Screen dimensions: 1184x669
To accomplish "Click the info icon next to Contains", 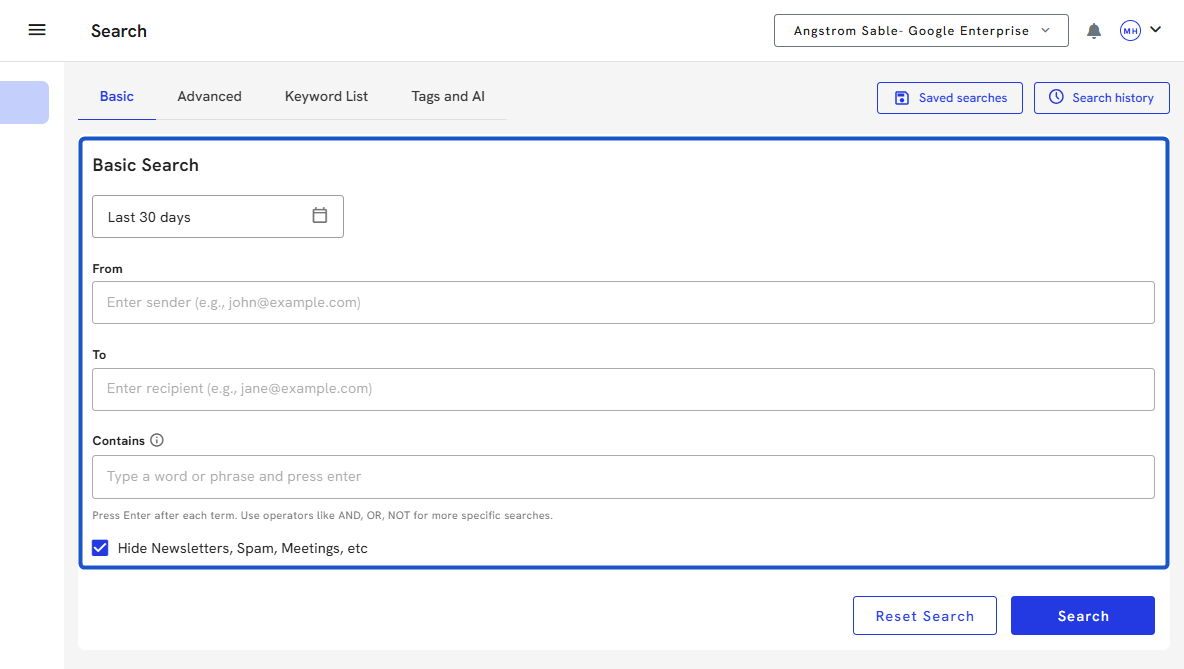I will (157, 440).
